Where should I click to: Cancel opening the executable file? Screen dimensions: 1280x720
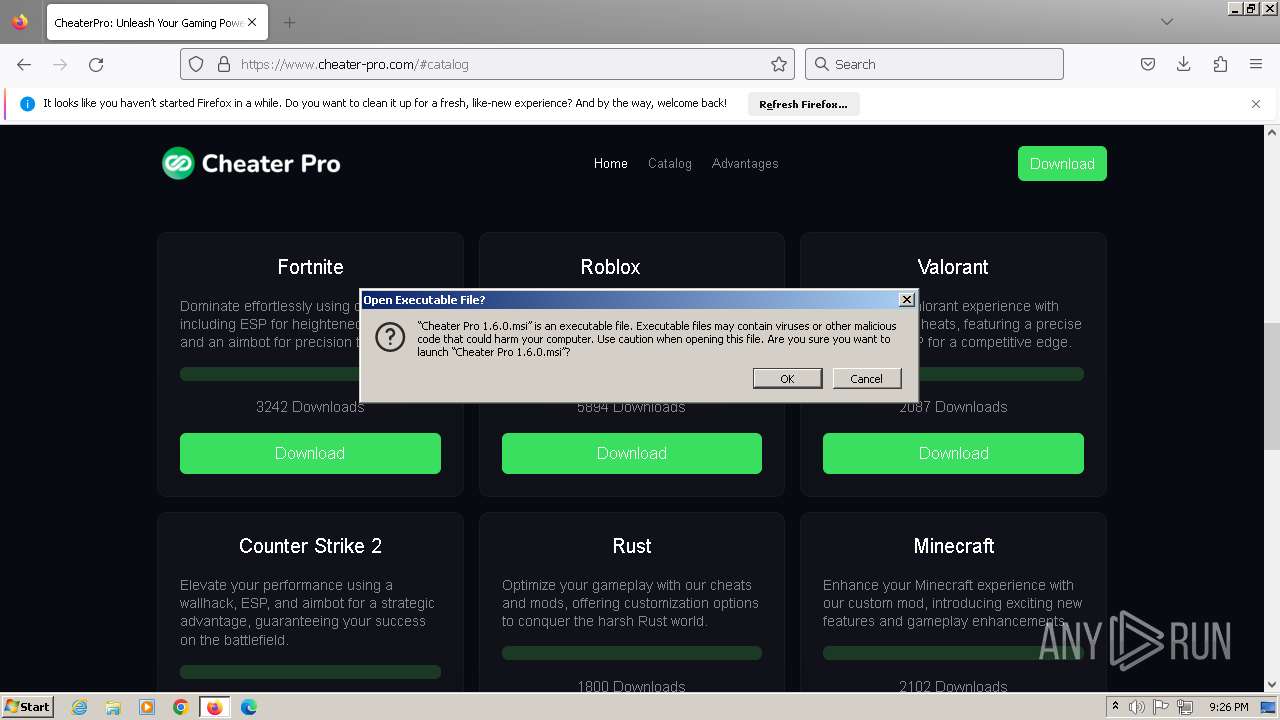click(x=866, y=378)
